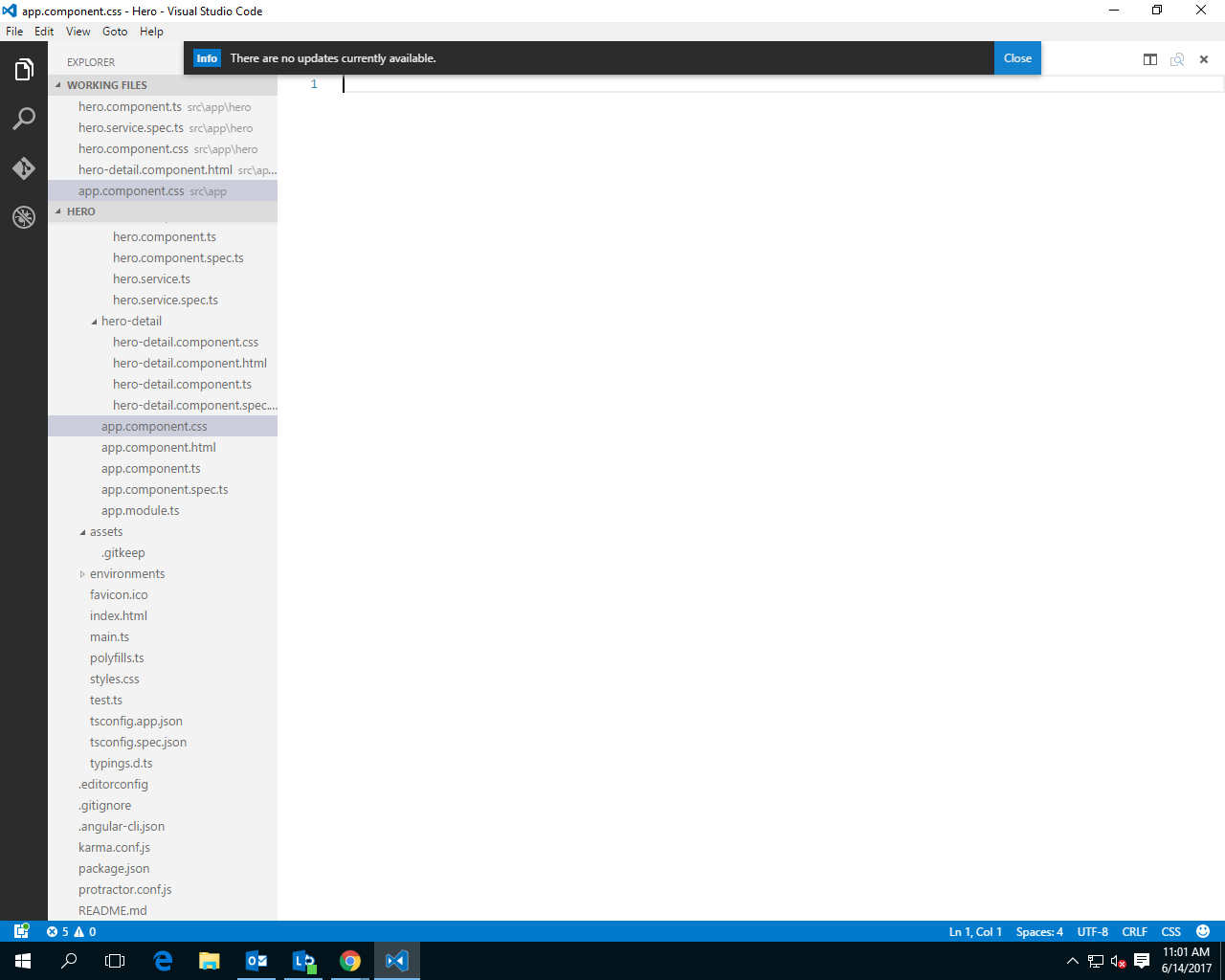Select hero.service.ts in the file tree
Image resolution: width=1225 pixels, height=980 pixels.
[x=151, y=278]
